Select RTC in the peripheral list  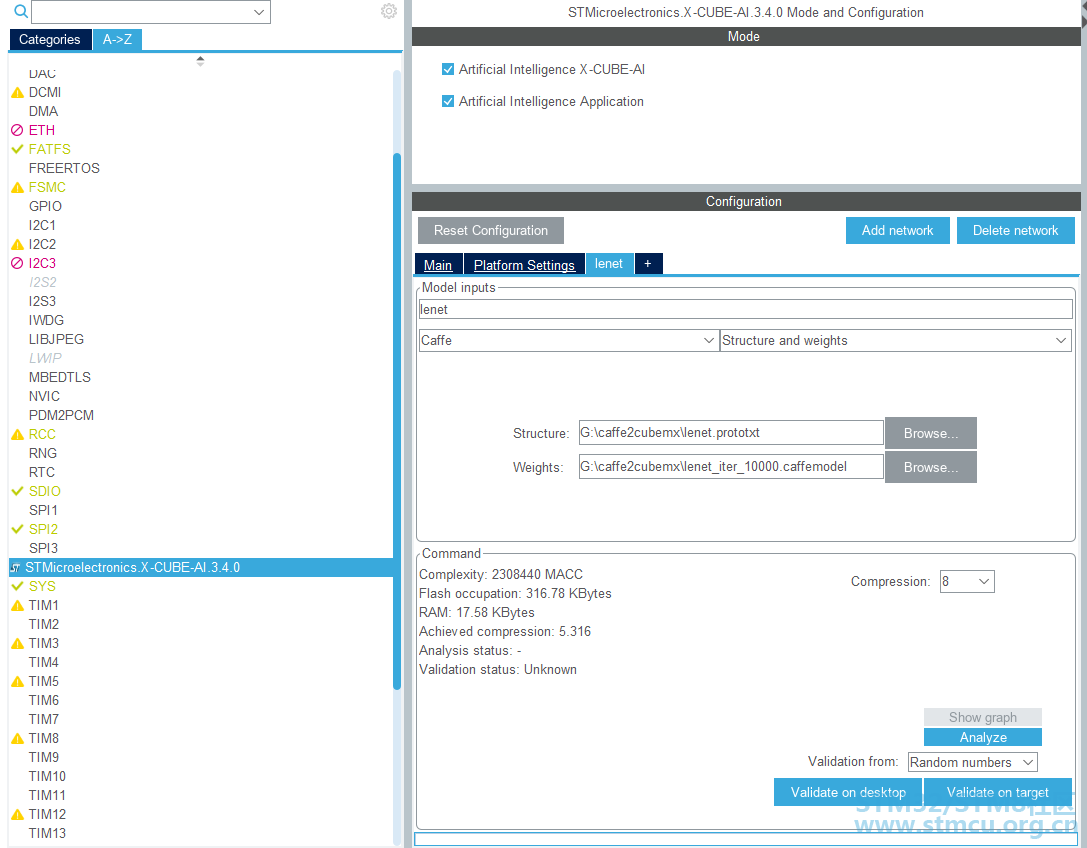click(x=42, y=472)
